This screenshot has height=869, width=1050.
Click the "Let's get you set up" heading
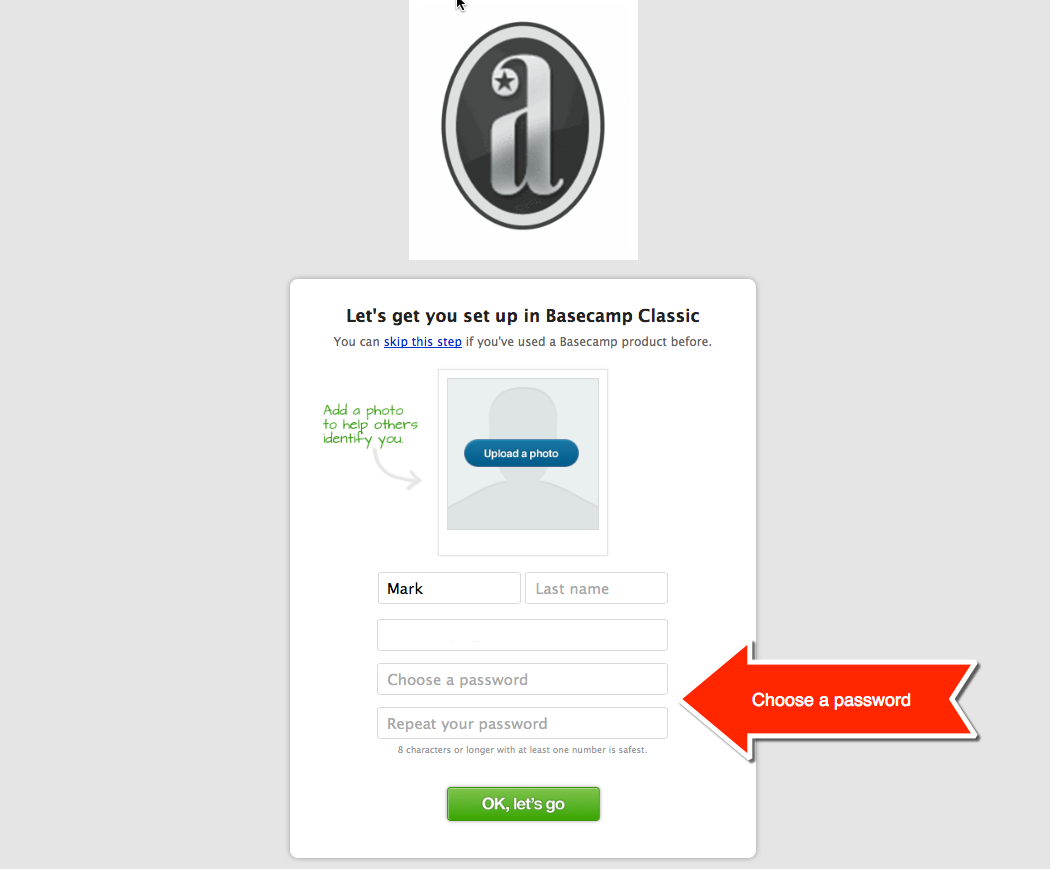523,315
